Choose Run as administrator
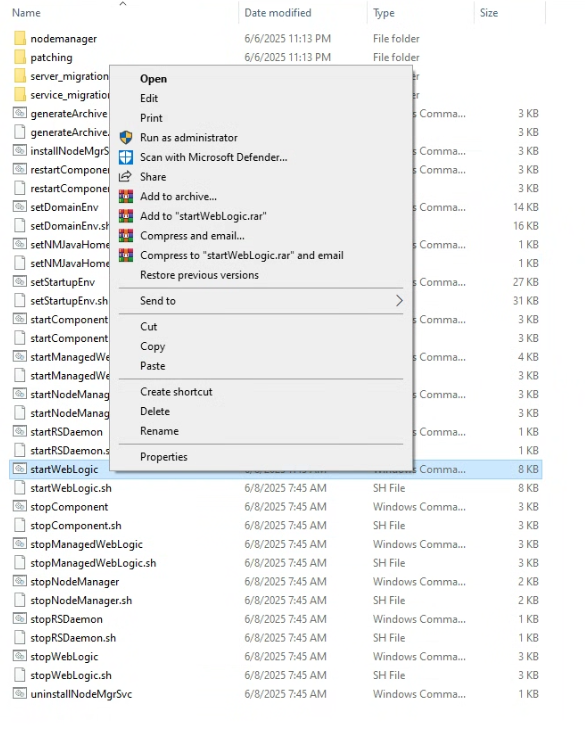 click(x=188, y=137)
